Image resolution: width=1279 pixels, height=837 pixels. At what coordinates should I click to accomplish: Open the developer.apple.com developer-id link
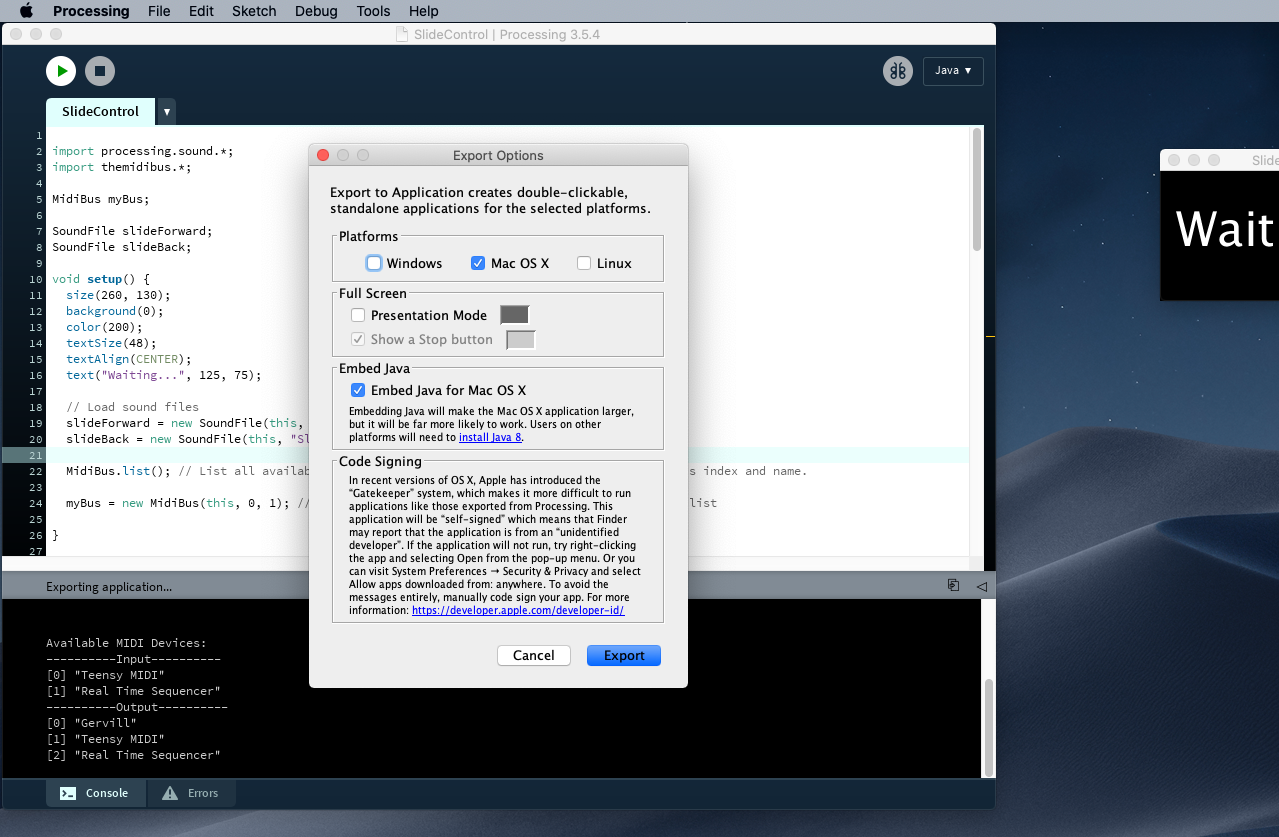click(518, 610)
